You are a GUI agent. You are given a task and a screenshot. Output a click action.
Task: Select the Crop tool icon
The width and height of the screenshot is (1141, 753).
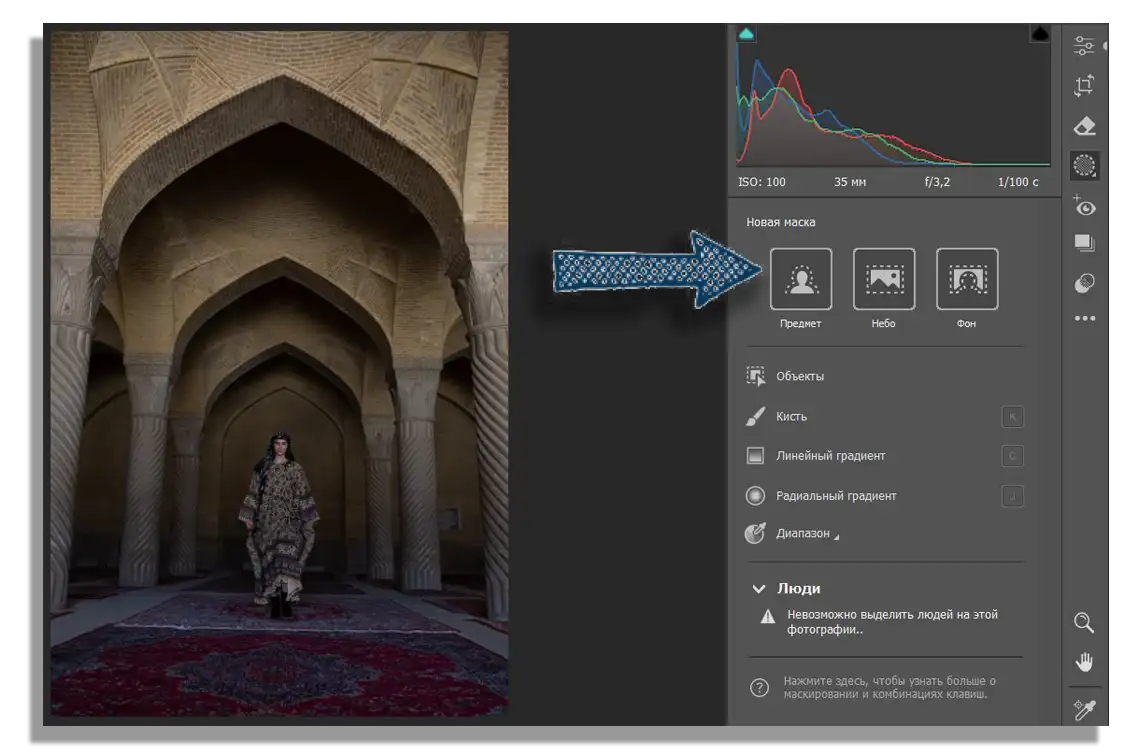tap(1084, 86)
